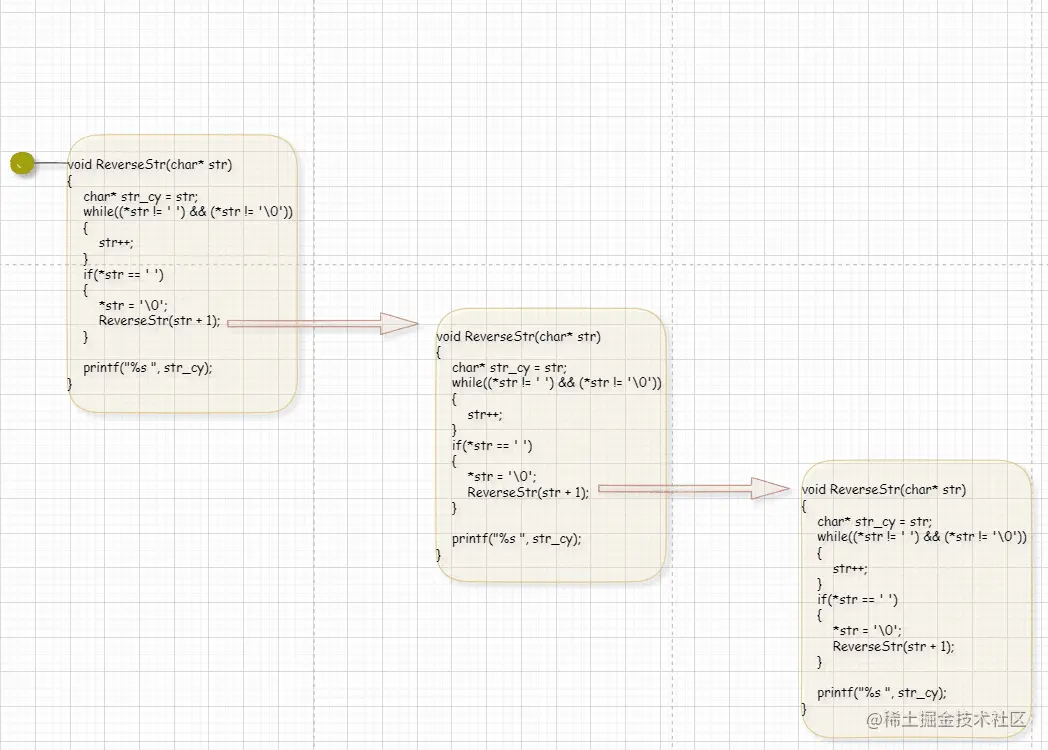Click 'str++;' in the middle box
Viewport: 1048px width, 750px height.
point(485,414)
